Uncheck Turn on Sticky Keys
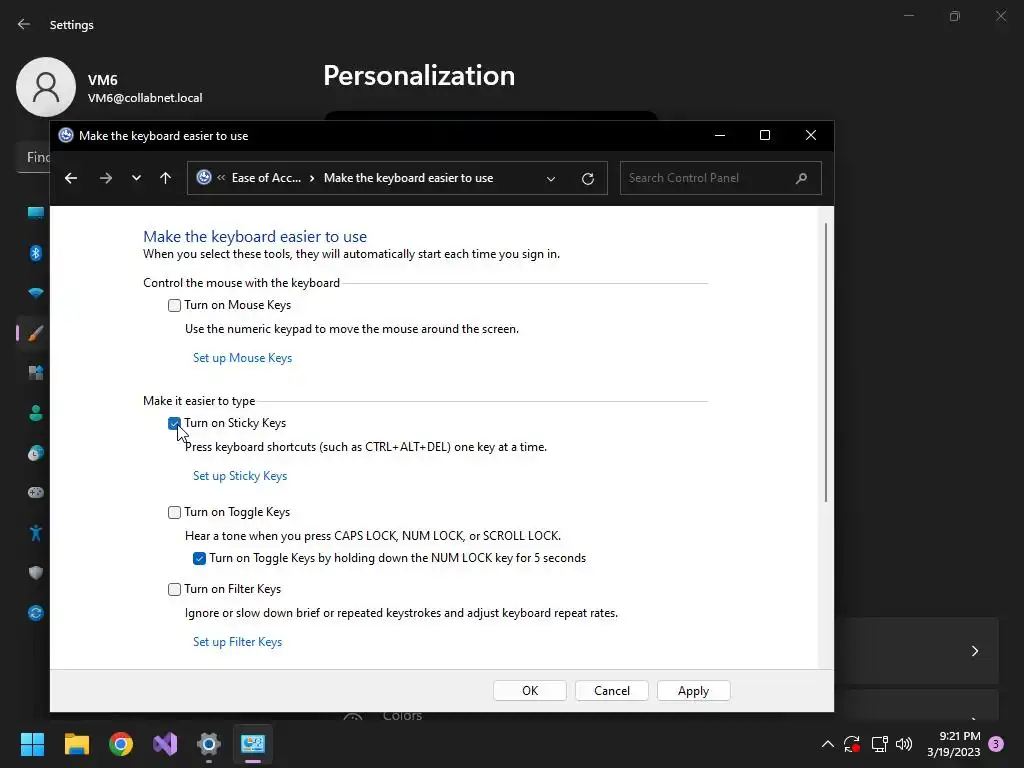 click(174, 423)
